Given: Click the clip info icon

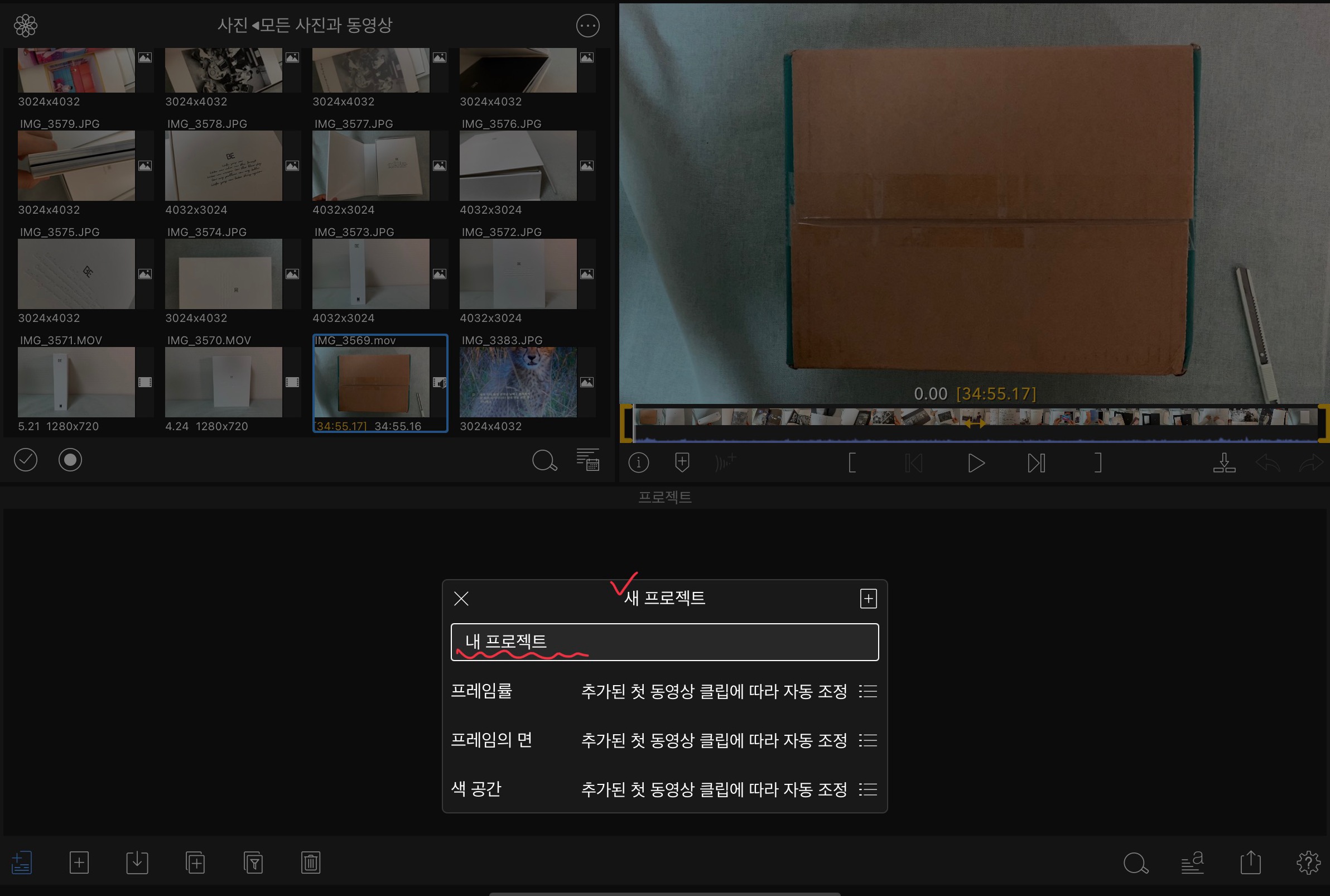Looking at the screenshot, I should [x=638, y=463].
